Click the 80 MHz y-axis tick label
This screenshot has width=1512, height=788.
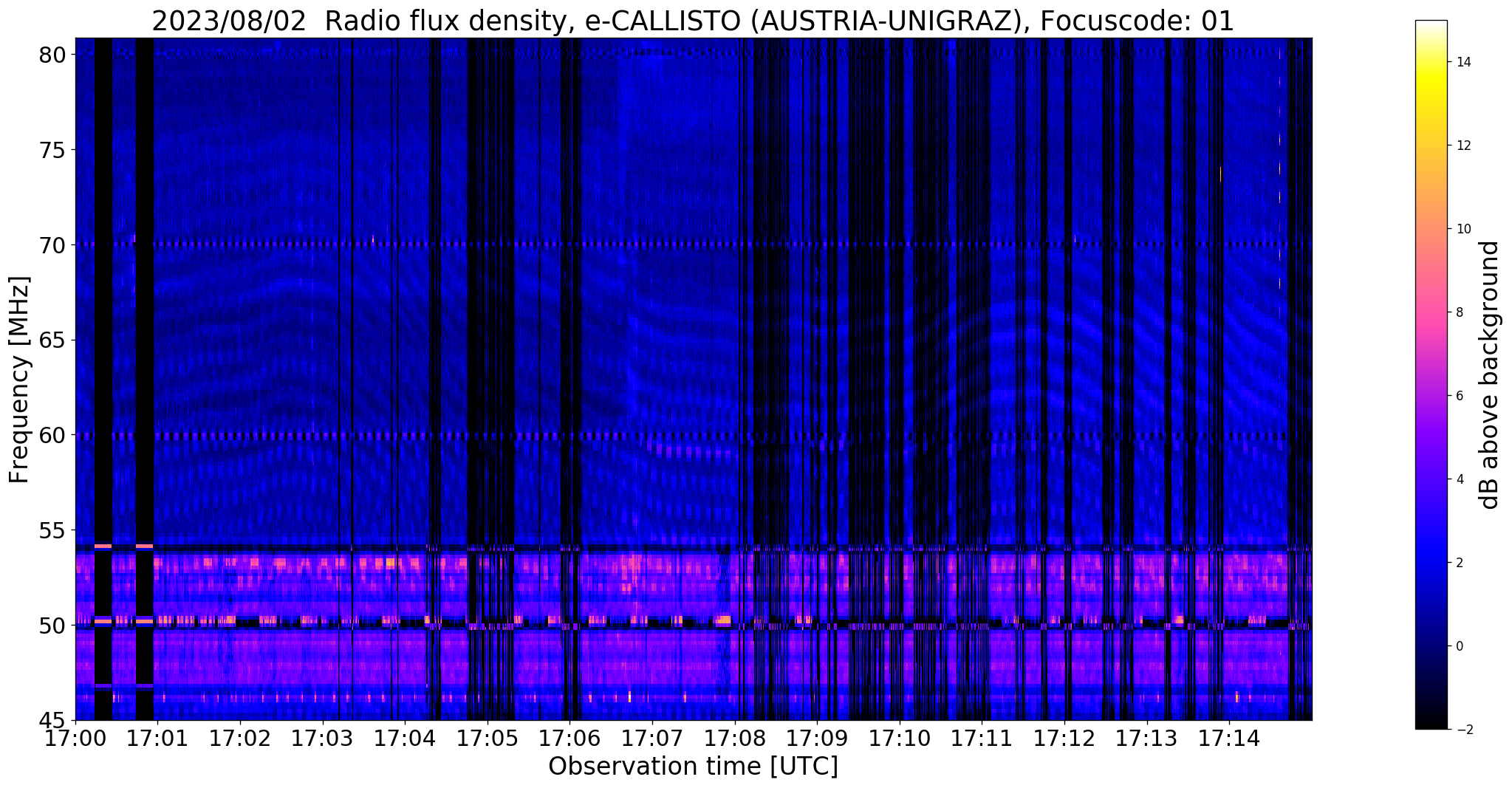tap(53, 55)
